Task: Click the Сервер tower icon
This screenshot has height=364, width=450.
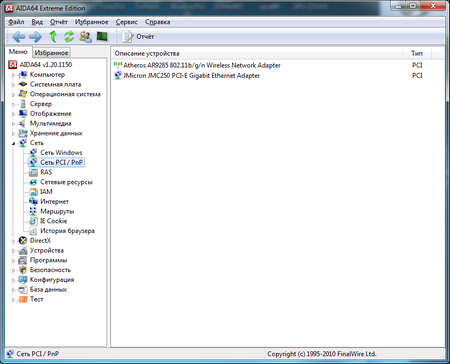Action: point(23,104)
